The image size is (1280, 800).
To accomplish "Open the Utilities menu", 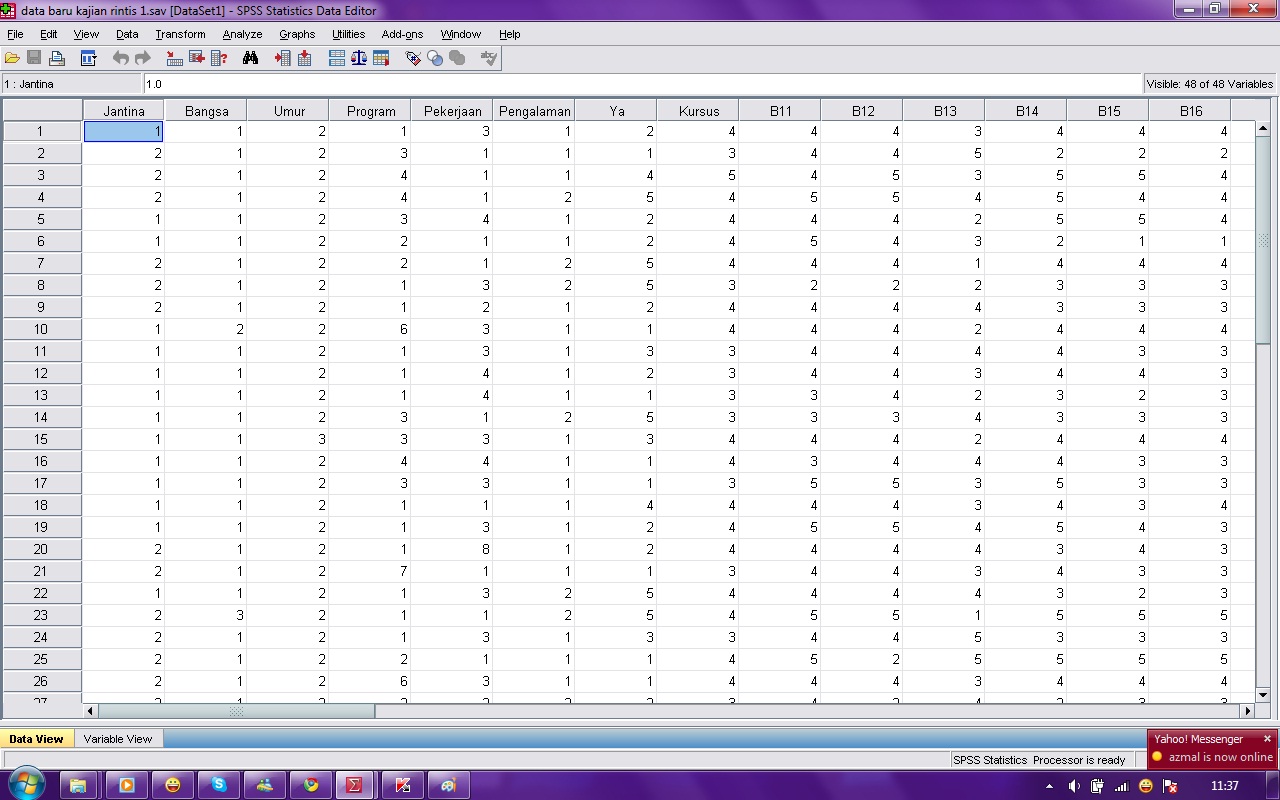I will 349,34.
